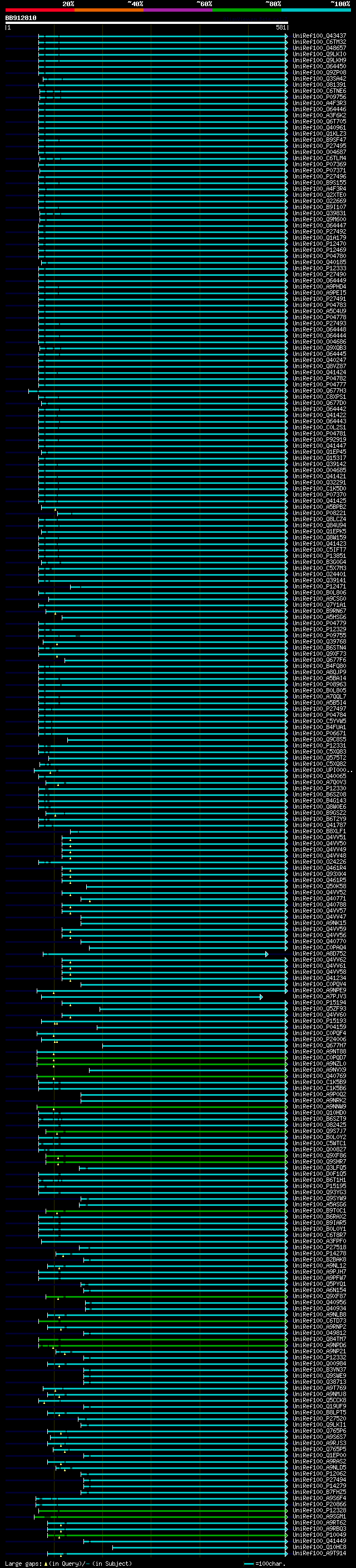Viewport: 356px width, 1568px height.
Task: Select hit label UniRef100_Q40065
Action: [319, 776]
